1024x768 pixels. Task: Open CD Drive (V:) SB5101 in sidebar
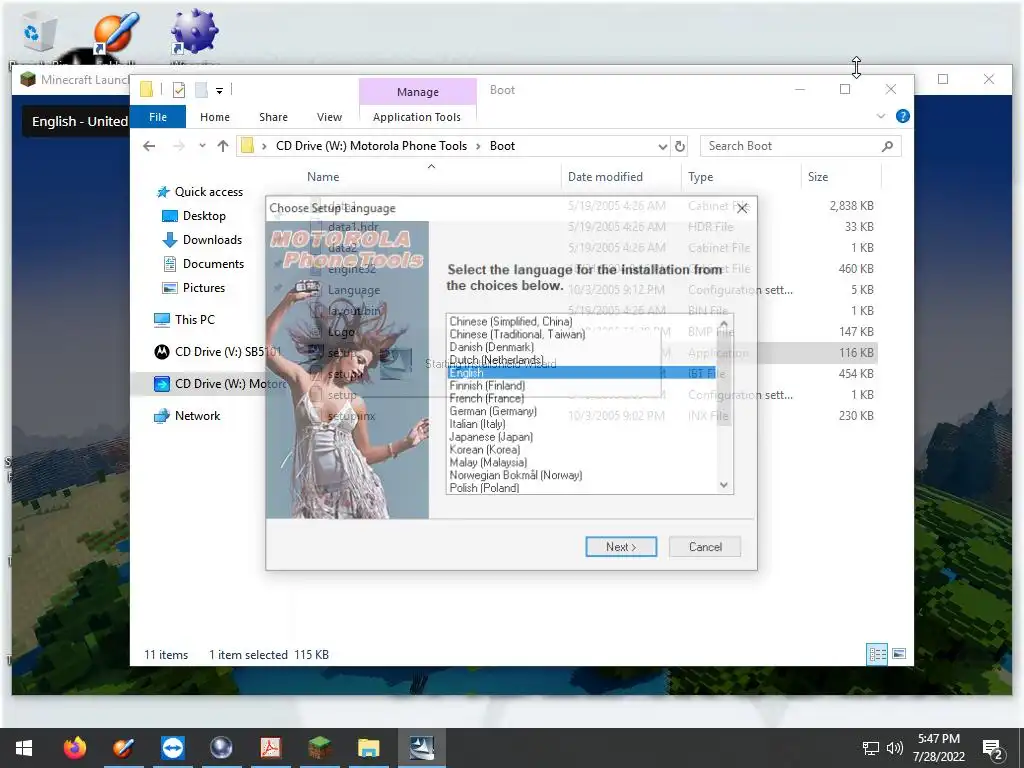pos(219,351)
